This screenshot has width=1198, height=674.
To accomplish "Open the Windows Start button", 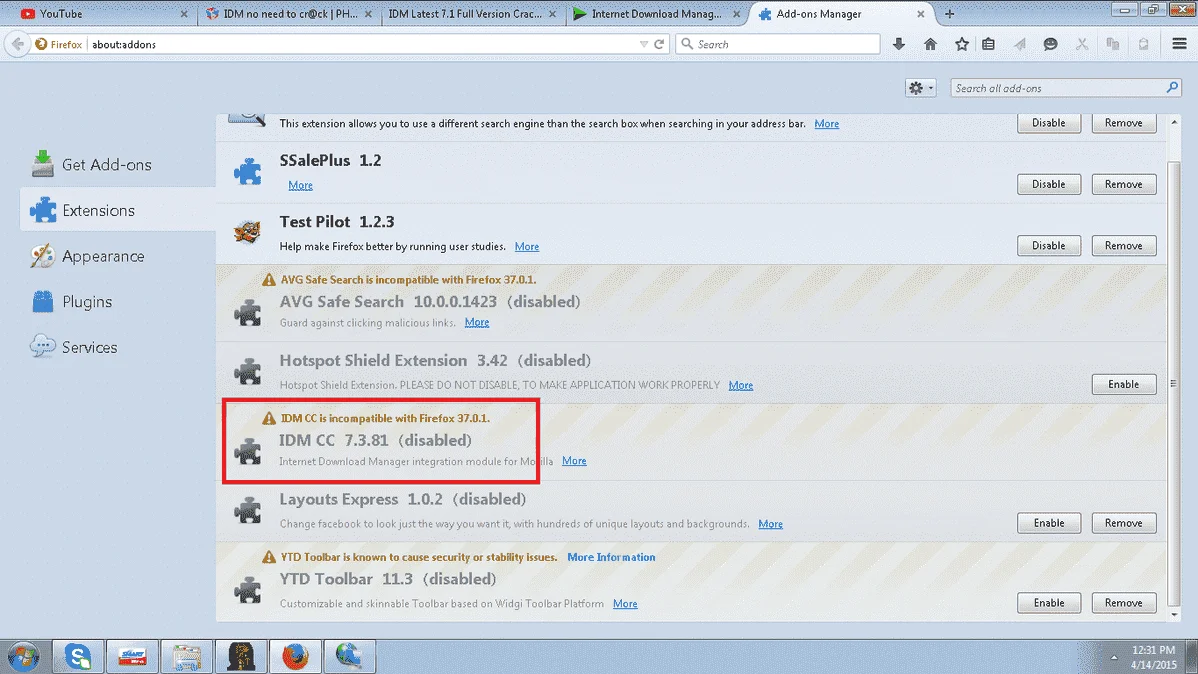I will pyautogui.click(x=24, y=656).
